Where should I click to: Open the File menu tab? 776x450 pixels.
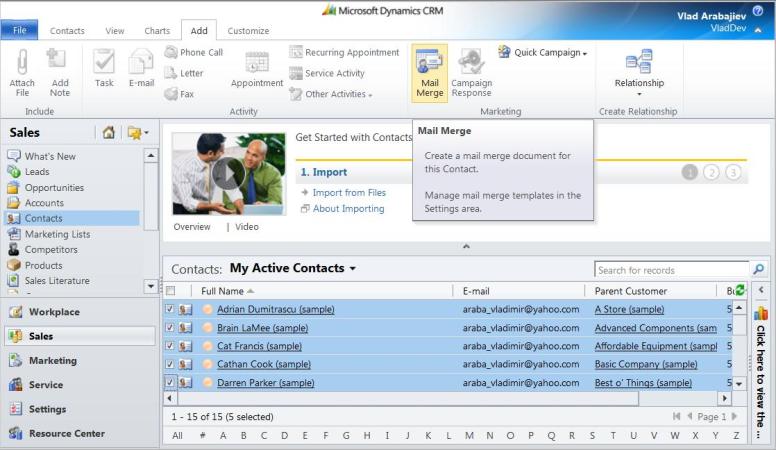pyautogui.click(x=20, y=31)
